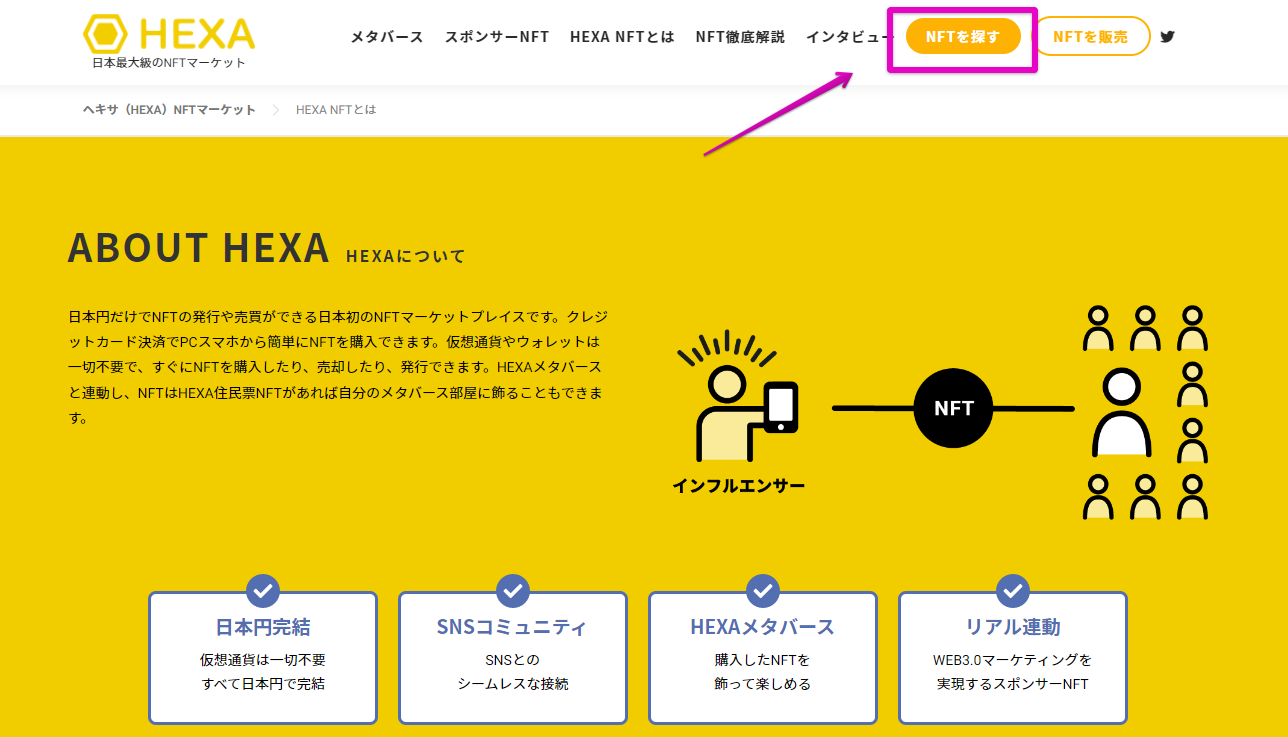The image size is (1288, 737).
Task: Open the NFT徹底解説 menu item
Action: coord(740,37)
